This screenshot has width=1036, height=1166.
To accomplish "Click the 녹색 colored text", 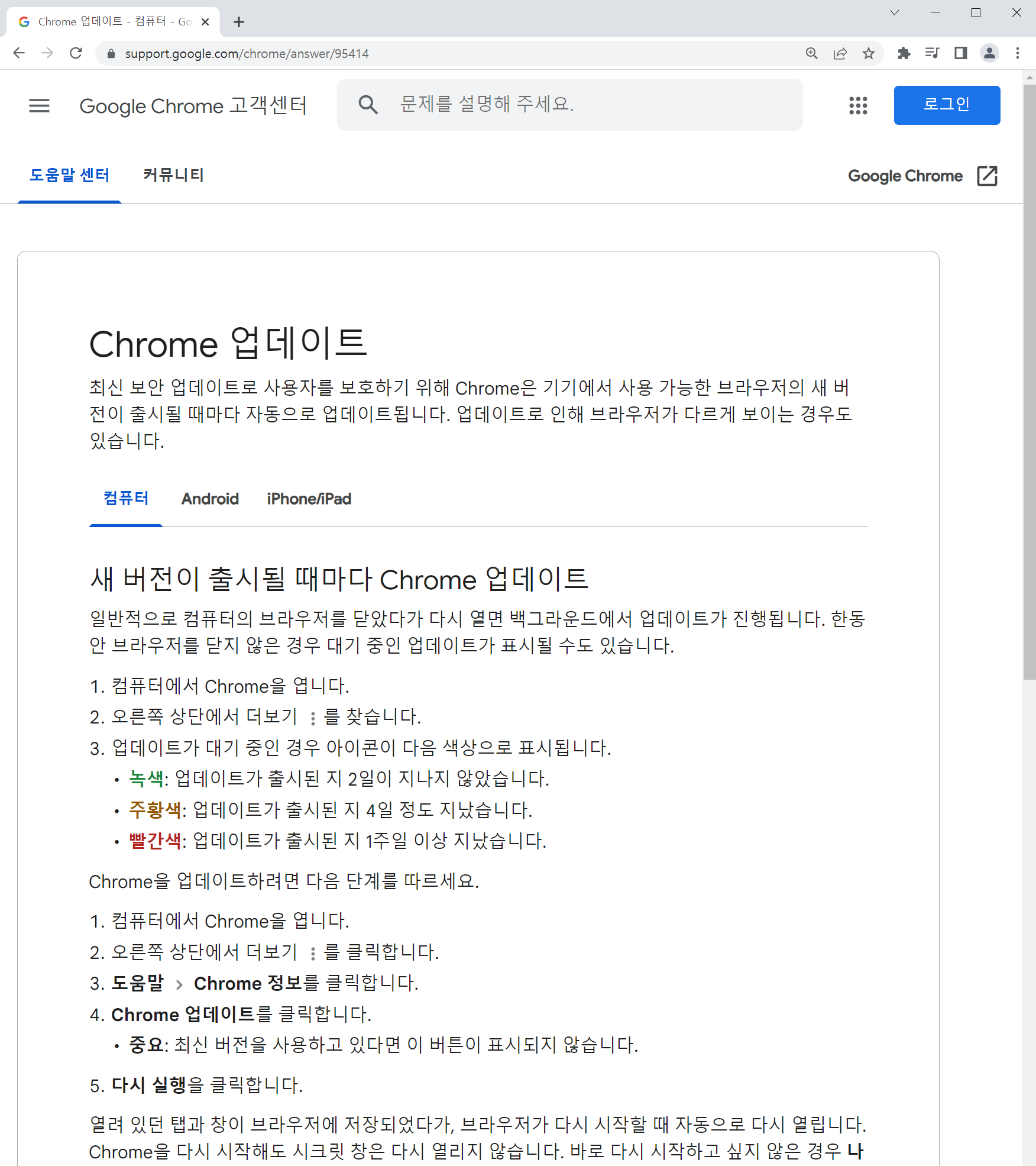I will (146, 778).
